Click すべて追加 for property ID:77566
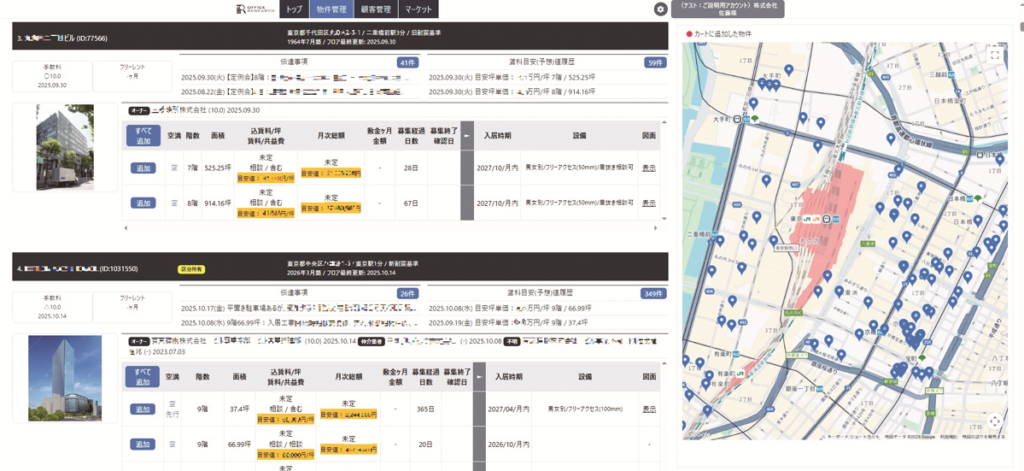 point(141,136)
